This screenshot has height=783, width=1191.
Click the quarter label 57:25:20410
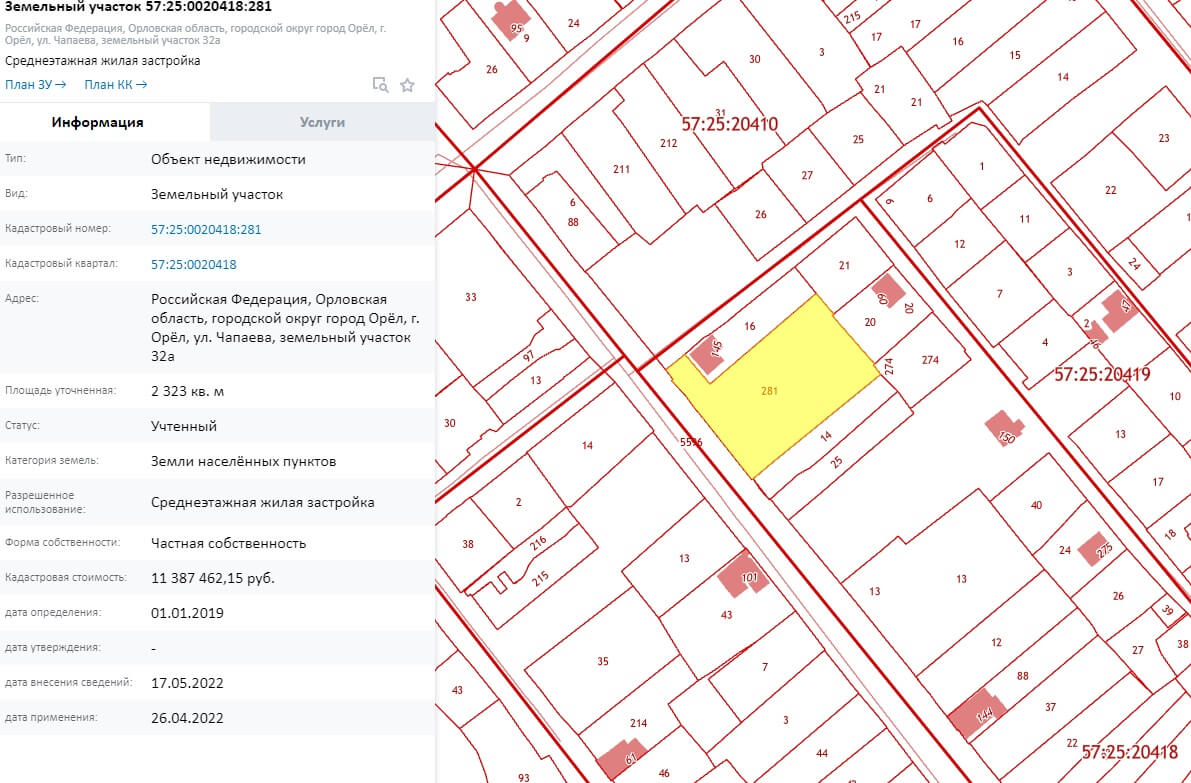pos(729,125)
